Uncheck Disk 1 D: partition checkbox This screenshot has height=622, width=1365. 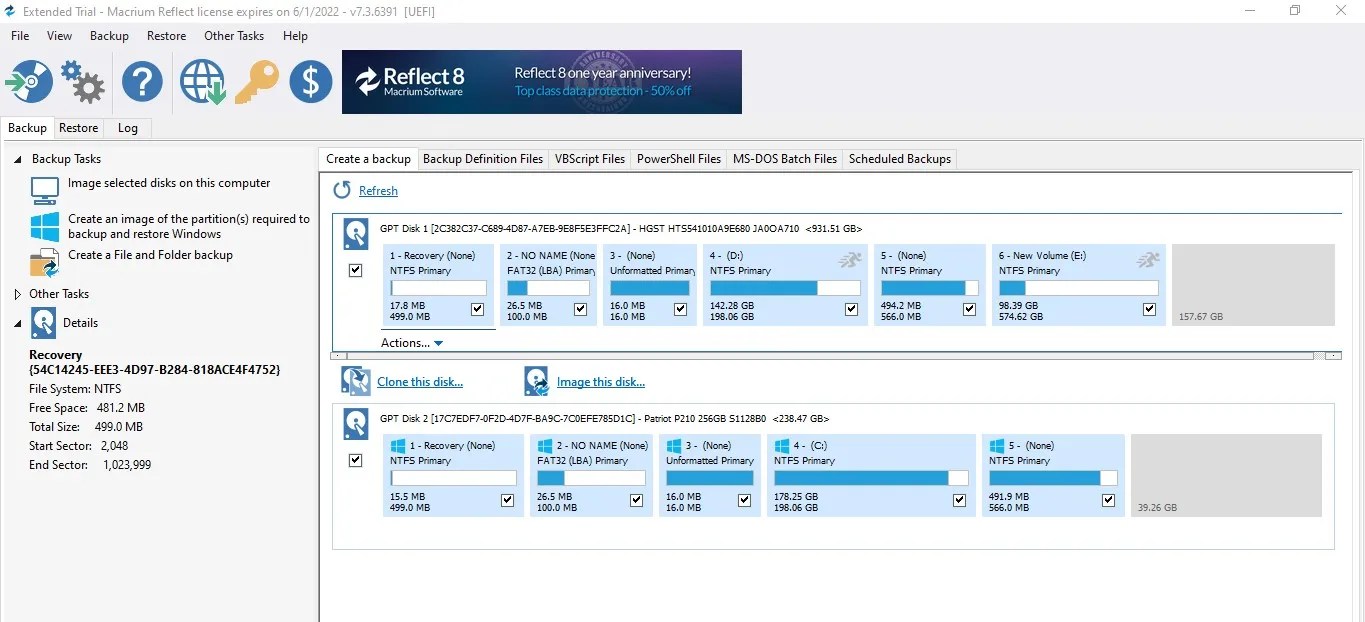click(851, 310)
